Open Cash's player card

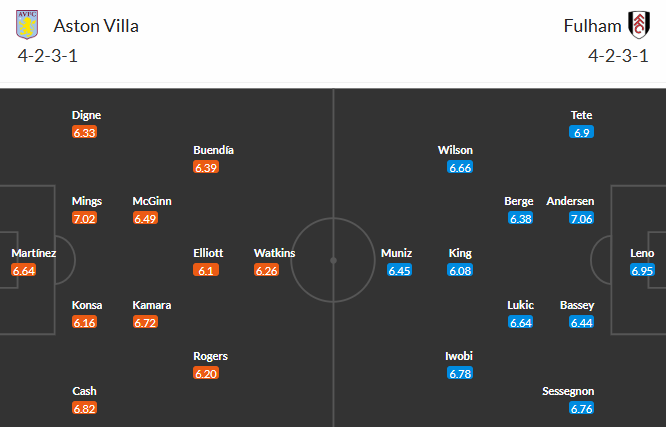[85, 391]
